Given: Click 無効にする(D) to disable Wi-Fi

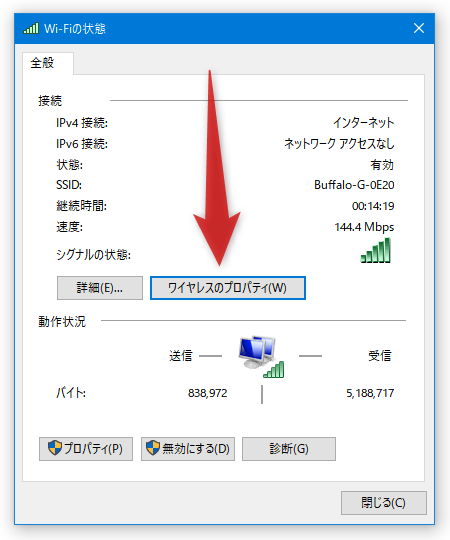Looking at the screenshot, I should pyautogui.click(x=188, y=449).
